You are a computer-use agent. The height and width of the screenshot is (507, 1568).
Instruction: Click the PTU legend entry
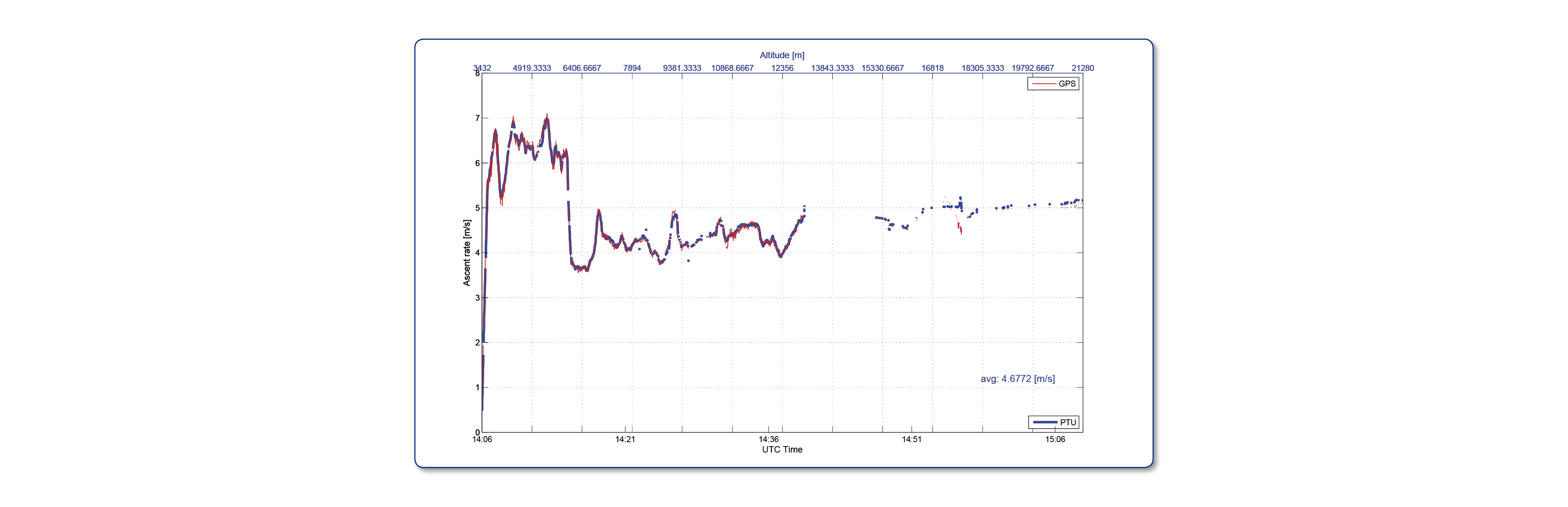click(1054, 422)
